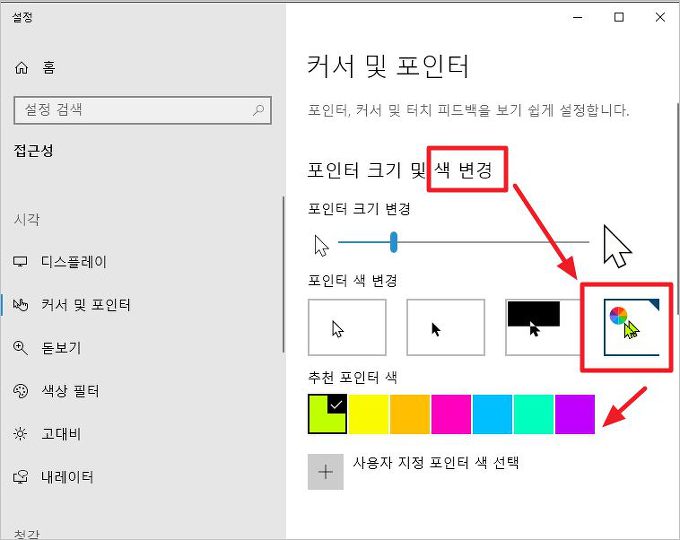
Task: Click the Home icon in sidebar
Action: point(22,68)
